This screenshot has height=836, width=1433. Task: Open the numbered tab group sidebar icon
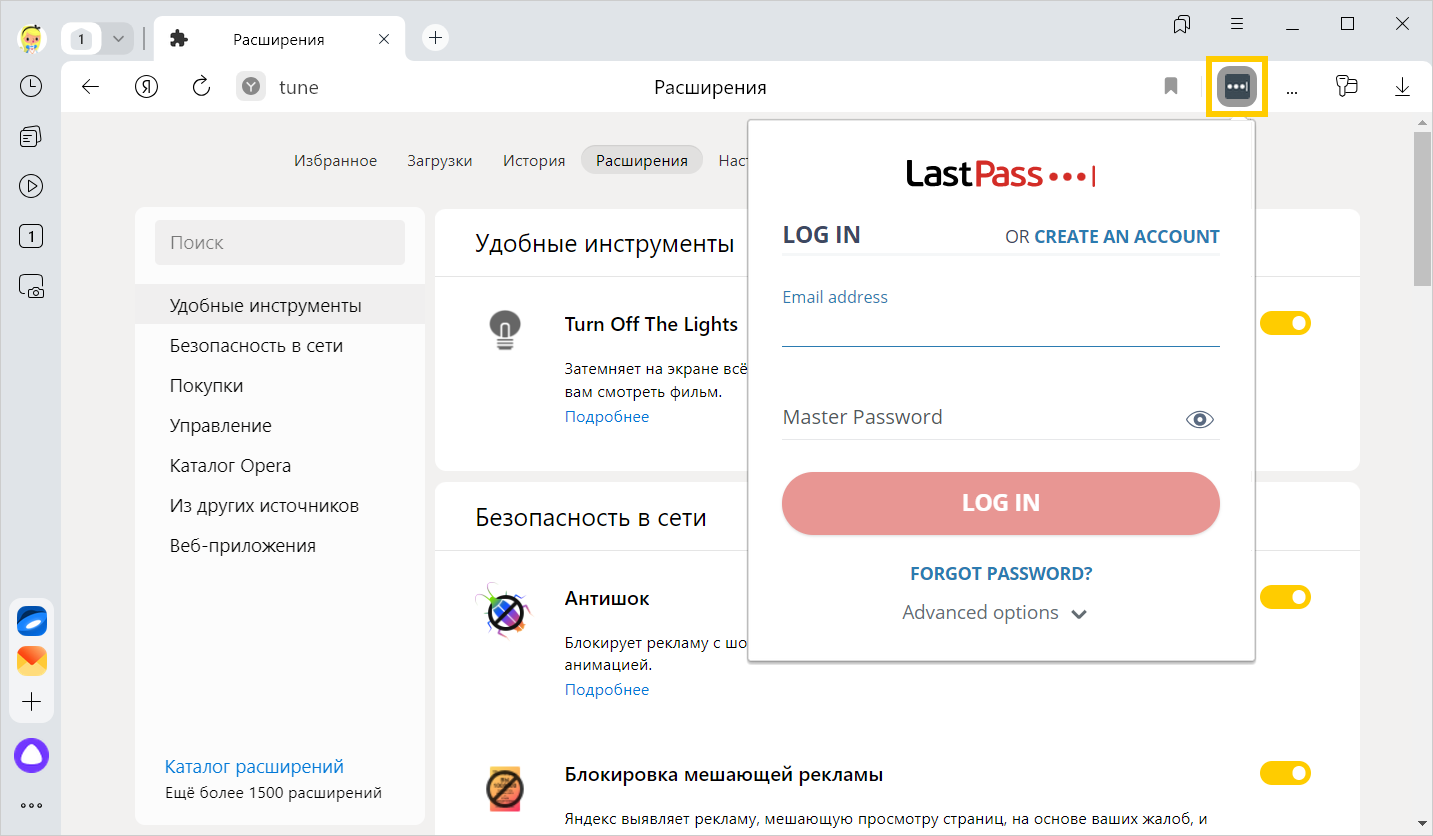(x=31, y=237)
